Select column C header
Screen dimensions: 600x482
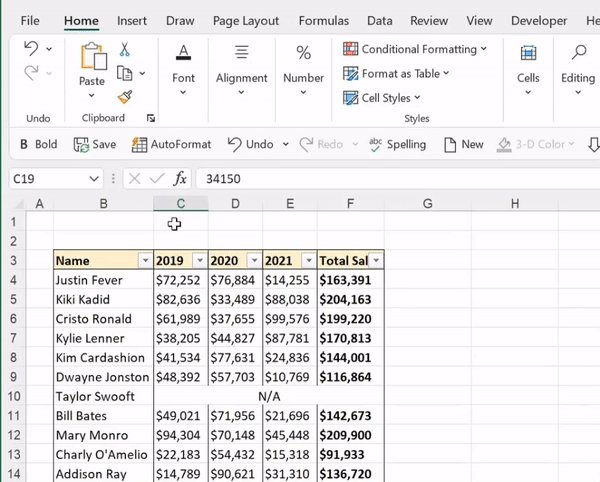tap(181, 204)
